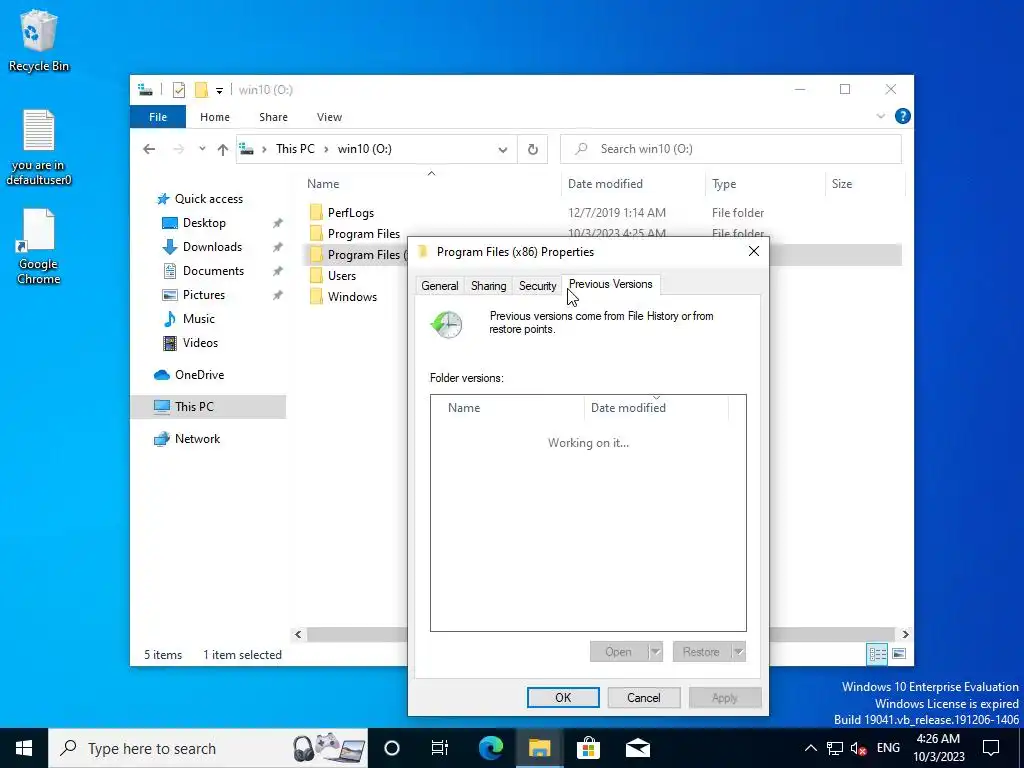
Task: Open the File menu tab
Action: click(158, 117)
